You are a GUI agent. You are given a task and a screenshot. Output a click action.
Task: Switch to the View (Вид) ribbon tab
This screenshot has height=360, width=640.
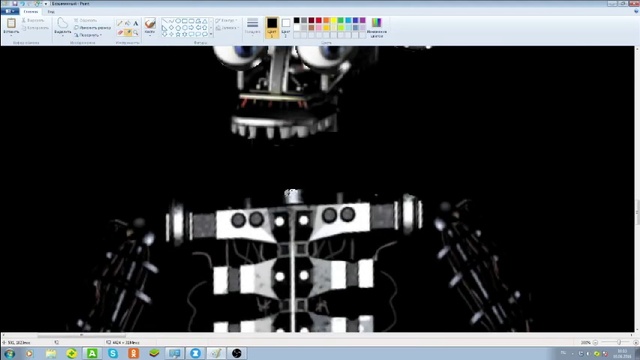pos(51,11)
